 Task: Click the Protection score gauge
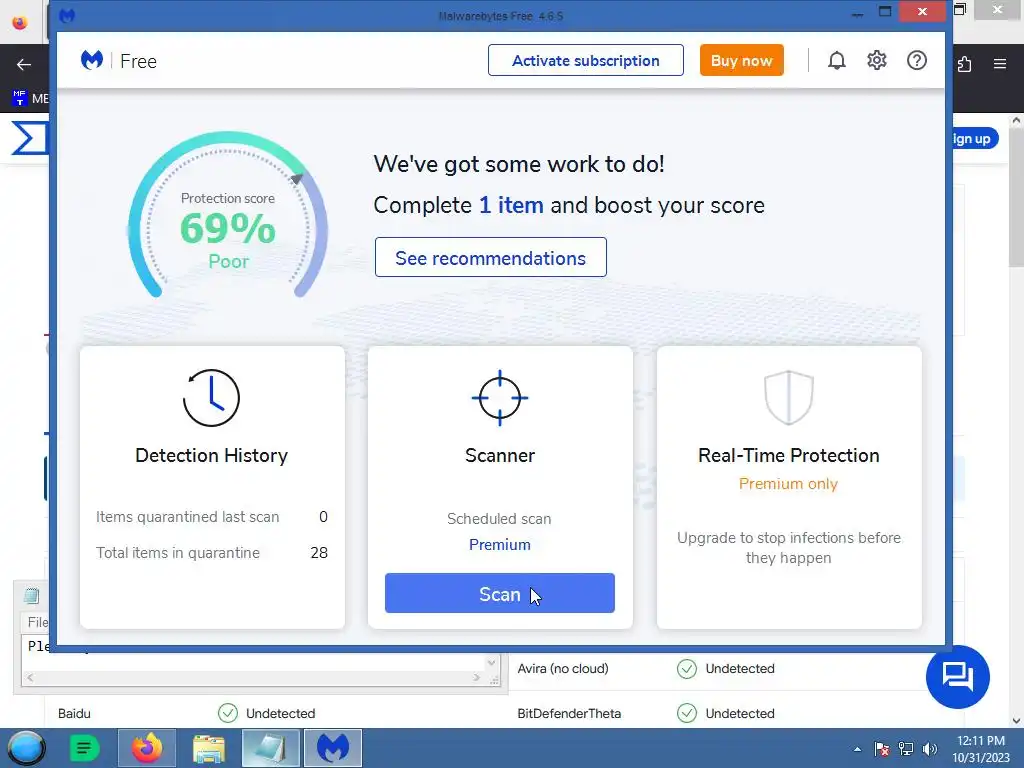(x=228, y=216)
